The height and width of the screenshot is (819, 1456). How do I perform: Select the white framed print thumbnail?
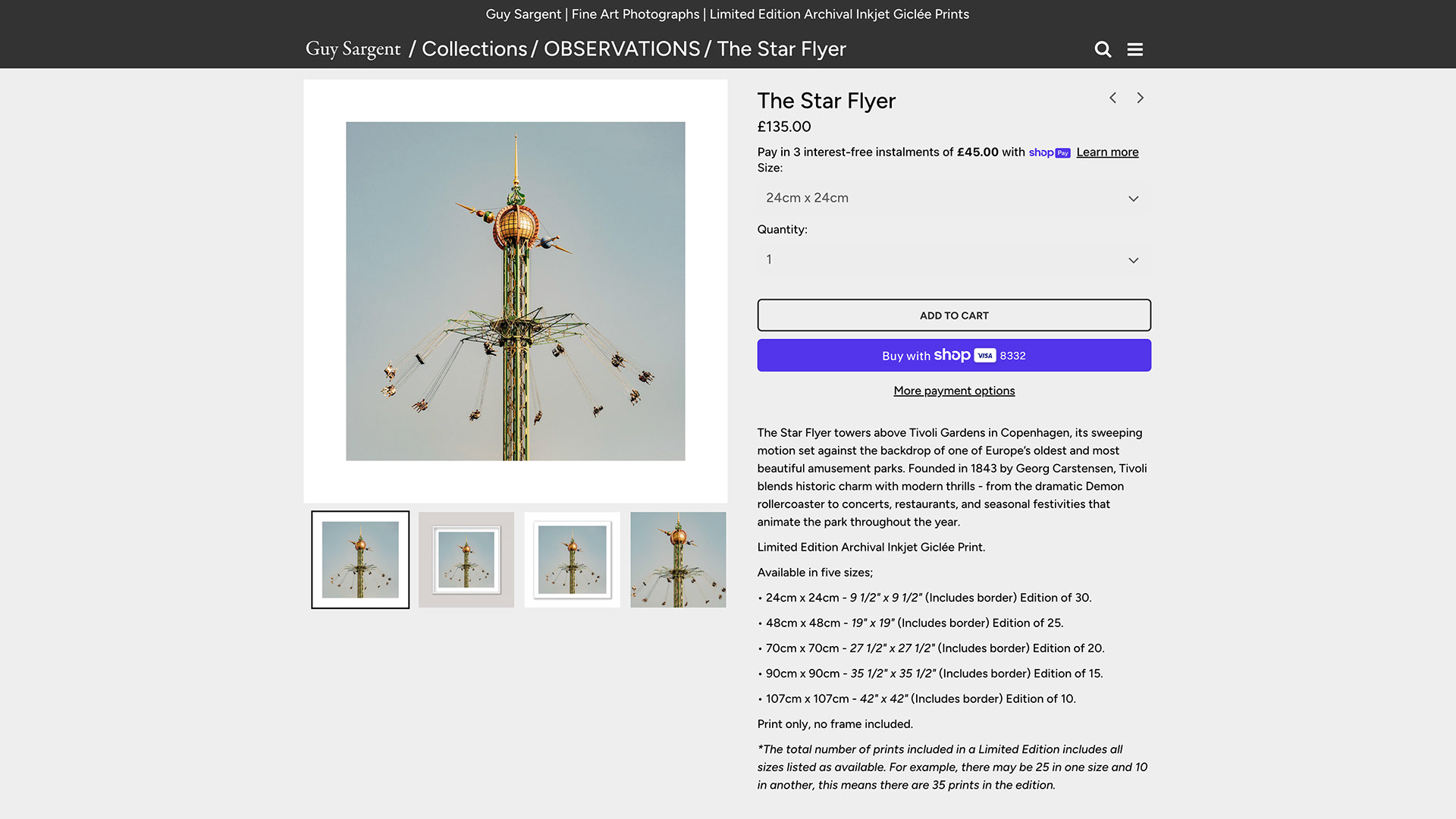pyautogui.click(x=572, y=560)
